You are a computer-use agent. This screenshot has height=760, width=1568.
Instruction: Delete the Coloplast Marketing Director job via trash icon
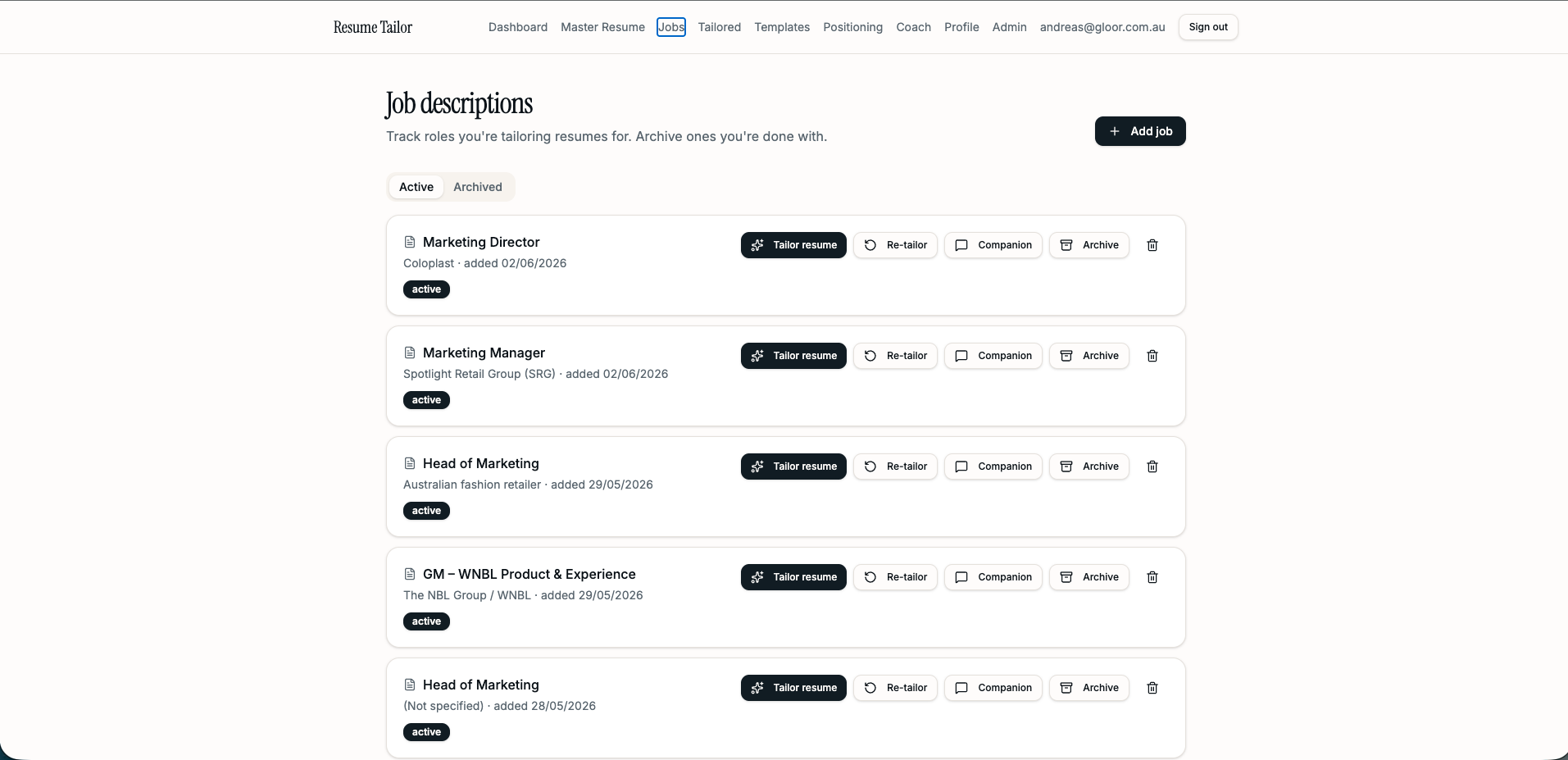coord(1152,245)
